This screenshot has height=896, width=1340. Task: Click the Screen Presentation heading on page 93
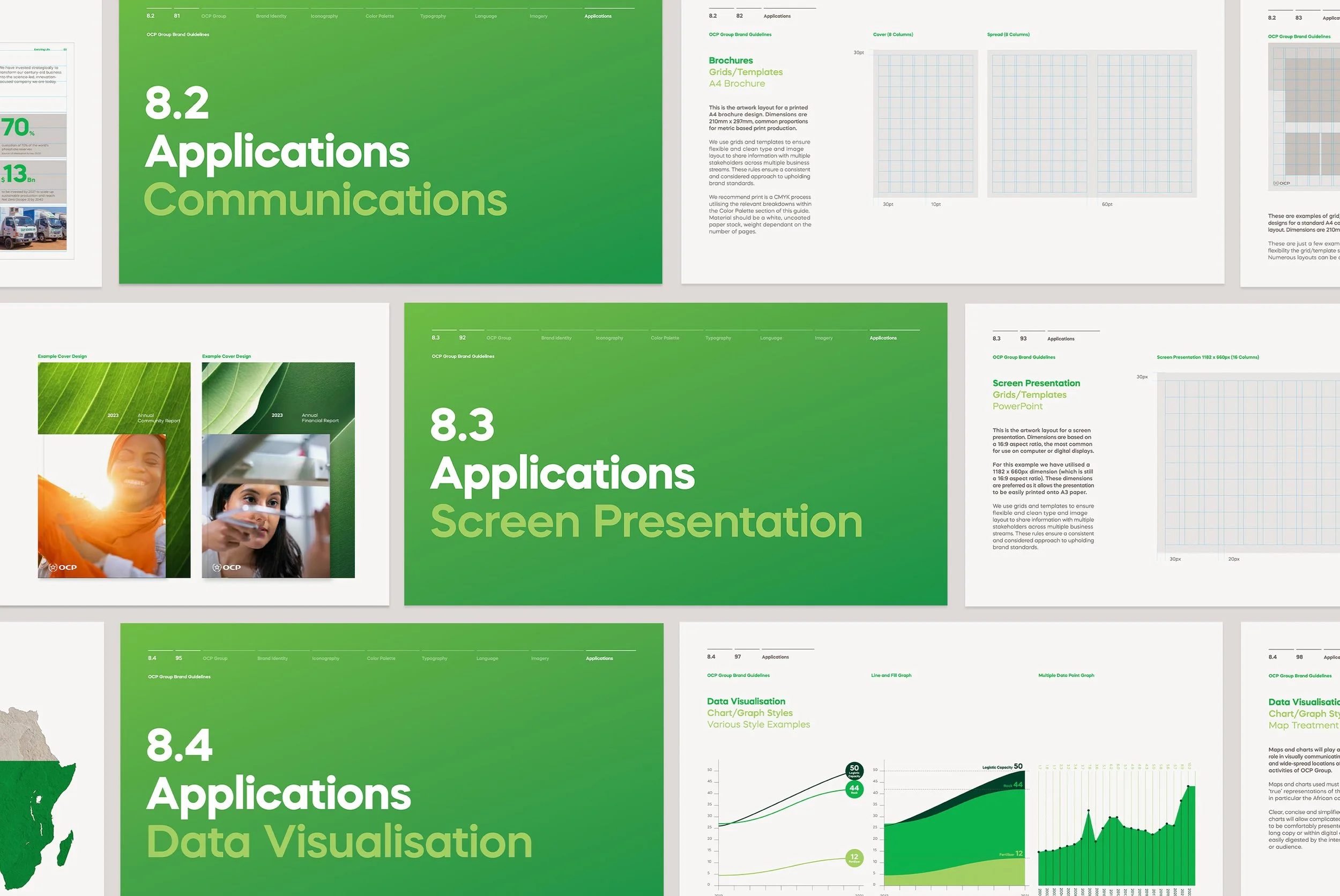tap(1036, 384)
